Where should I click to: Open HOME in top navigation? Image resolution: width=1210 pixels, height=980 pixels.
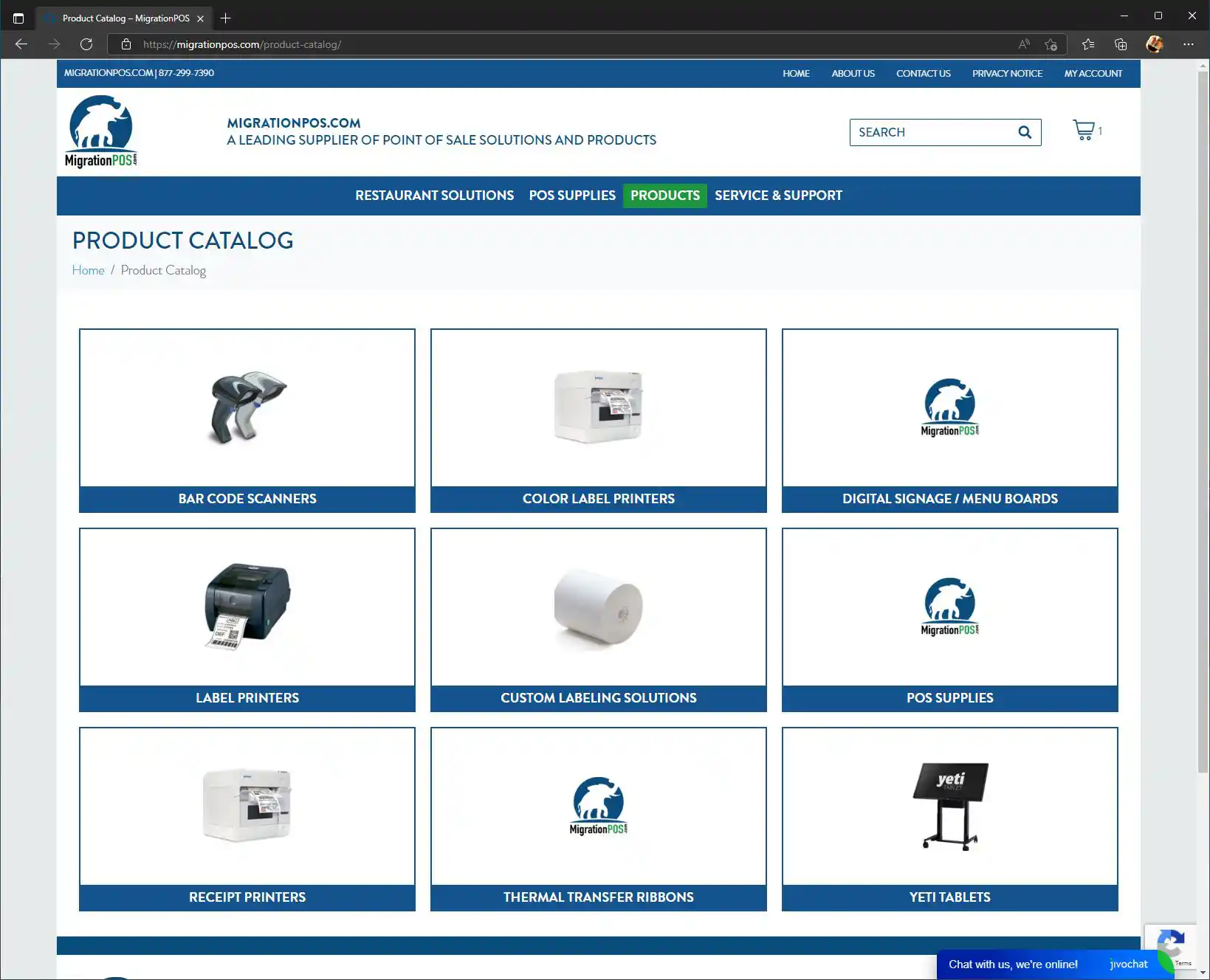pyautogui.click(x=796, y=73)
